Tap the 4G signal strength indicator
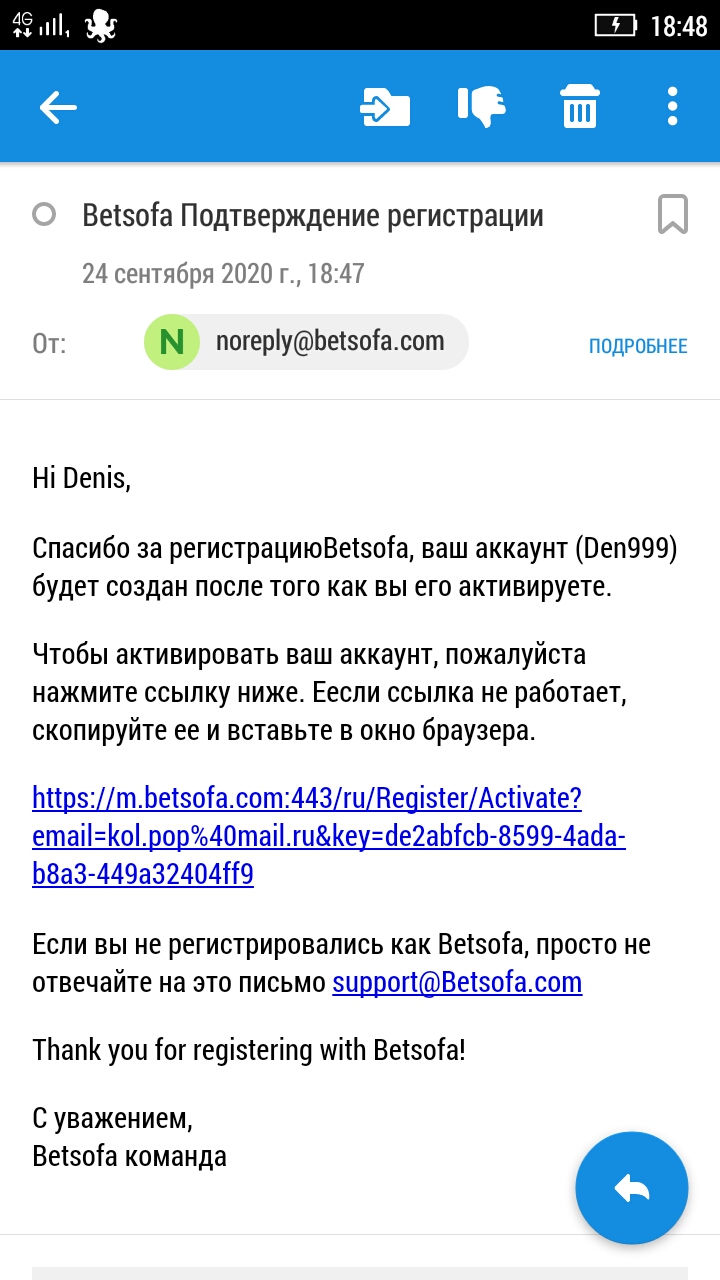This screenshot has width=720, height=1280. (40, 24)
